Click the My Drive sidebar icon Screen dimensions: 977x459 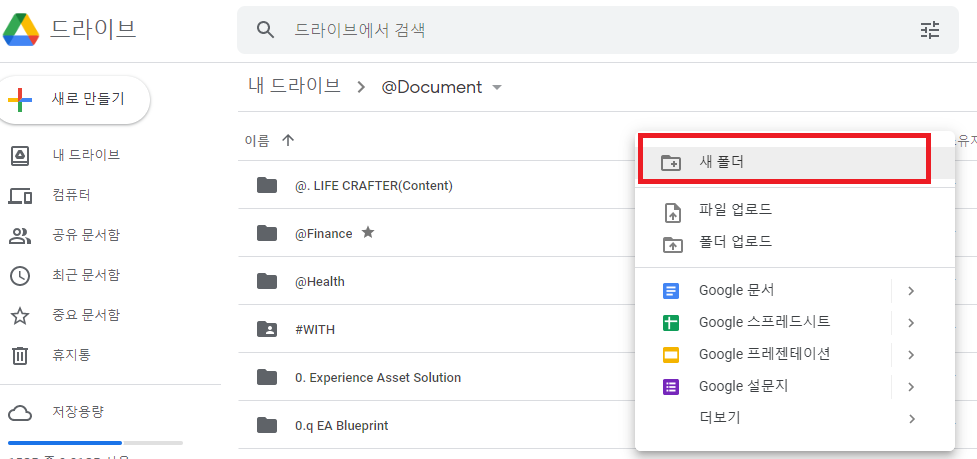click(x=20, y=156)
